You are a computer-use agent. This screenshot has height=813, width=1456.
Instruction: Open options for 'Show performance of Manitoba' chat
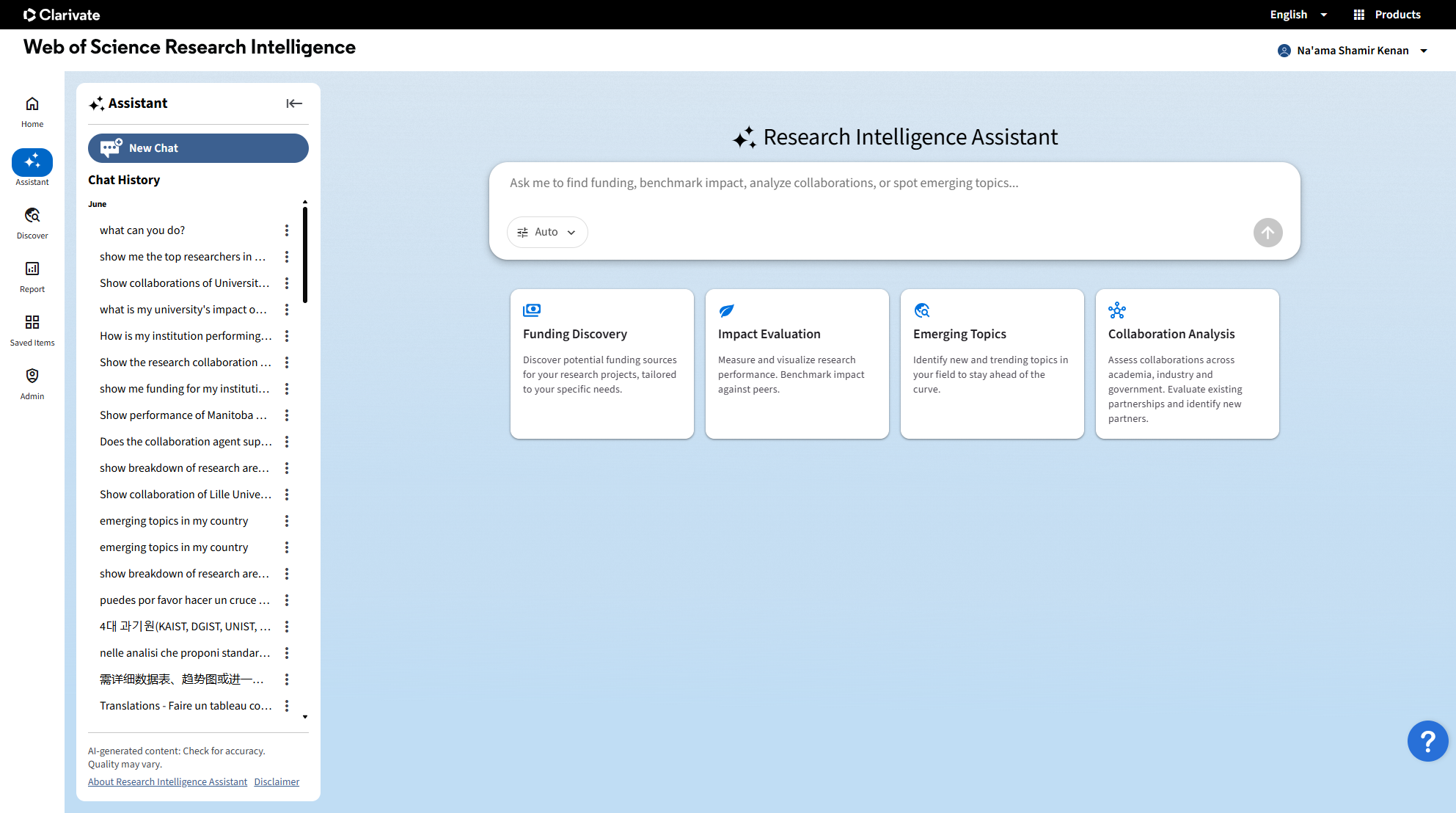tap(287, 415)
